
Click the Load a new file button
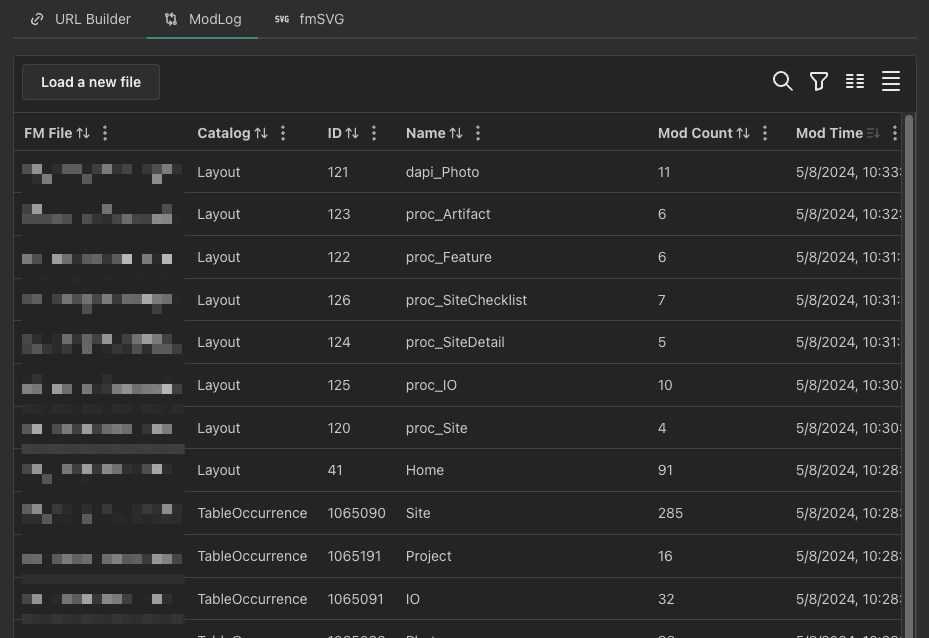[91, 82]
